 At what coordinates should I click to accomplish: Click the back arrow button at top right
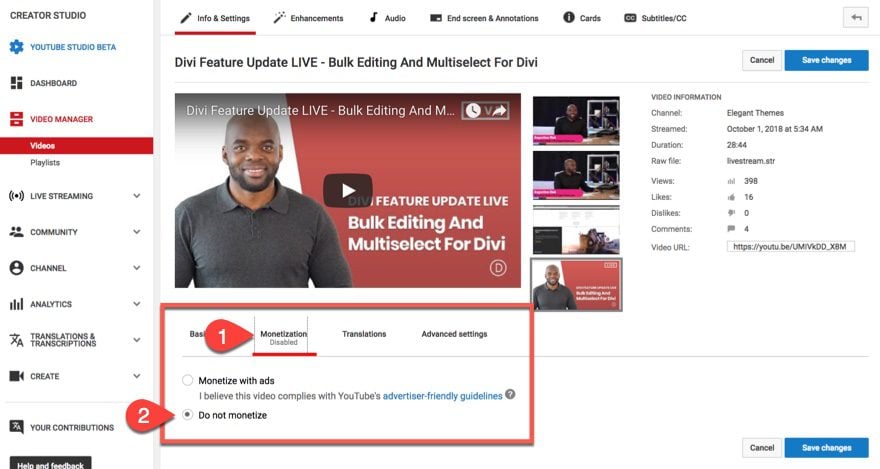tap(856, 17)
